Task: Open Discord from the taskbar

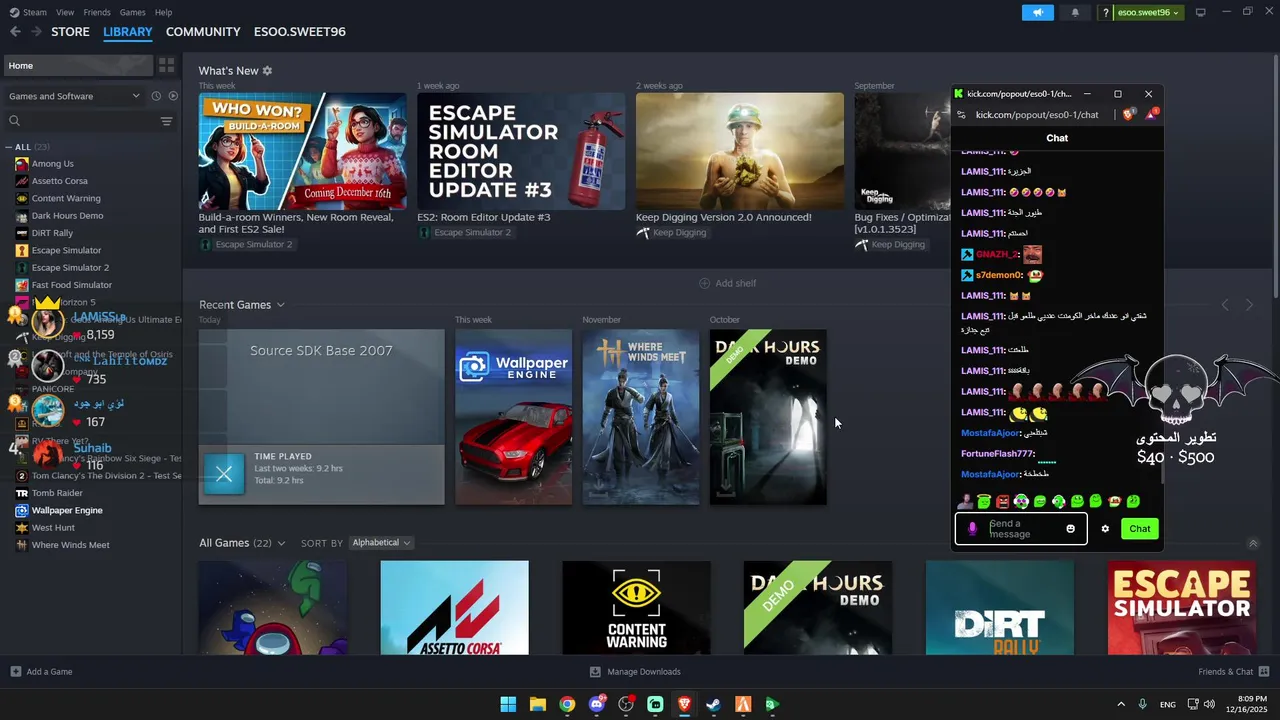Action: coord(597,704)
